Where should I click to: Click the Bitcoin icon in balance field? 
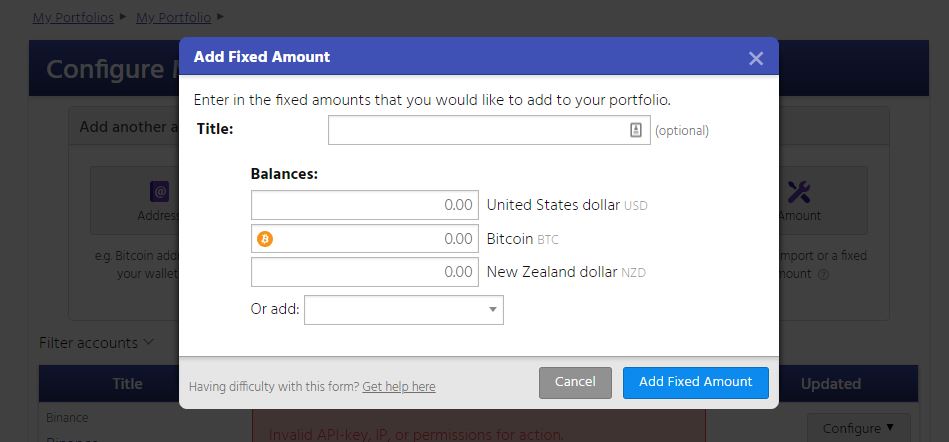pos(265,239)
